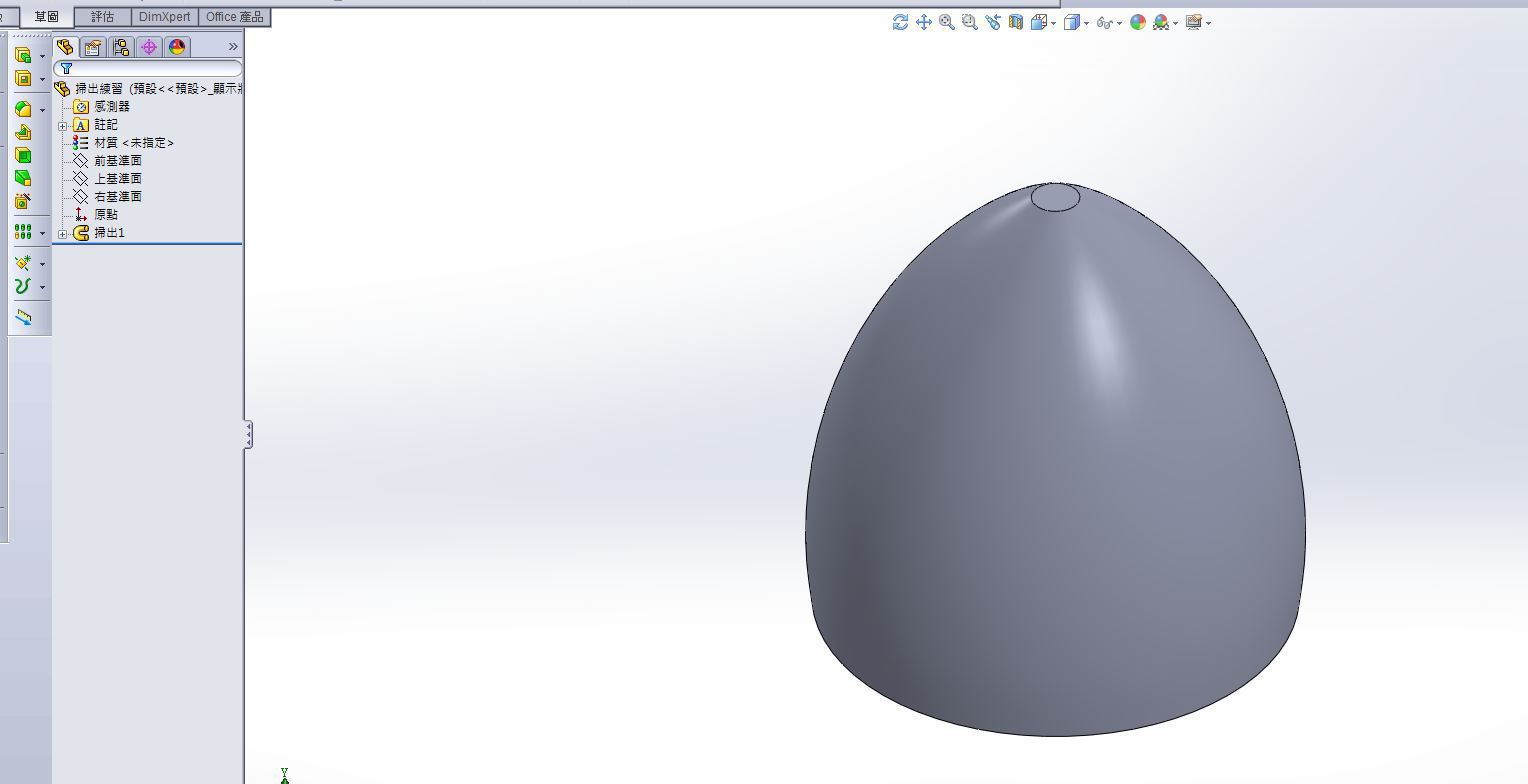The width and height of the screenshot is (1528, 784).
Task: Open Edit Appearance color ball
Action: [1138, 22]
